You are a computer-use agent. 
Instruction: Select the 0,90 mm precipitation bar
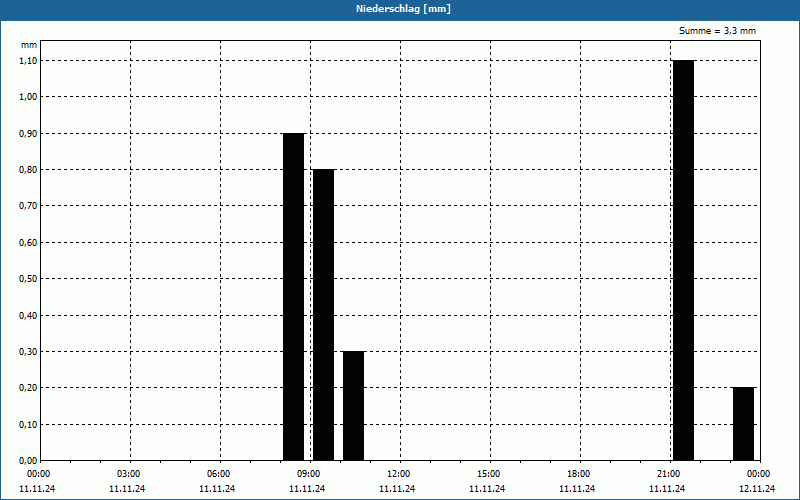pos(293,297)
